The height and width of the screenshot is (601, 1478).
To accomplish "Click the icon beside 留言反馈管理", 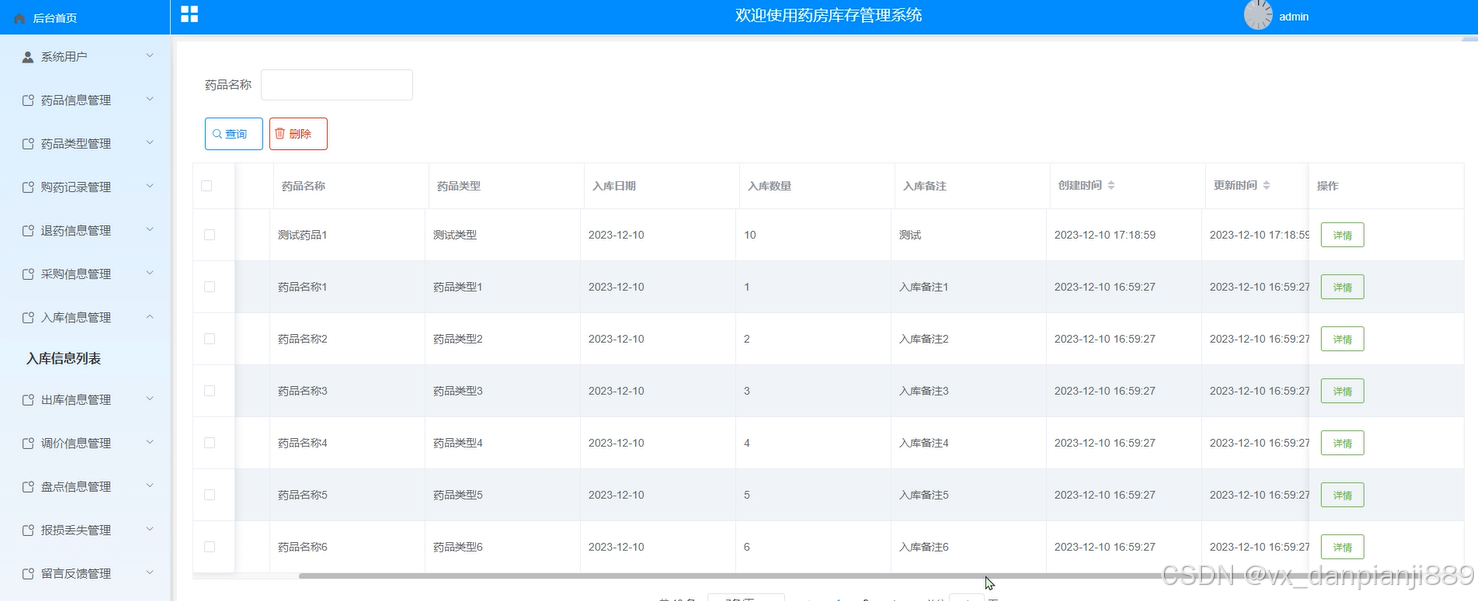I will tap(28, 574).
